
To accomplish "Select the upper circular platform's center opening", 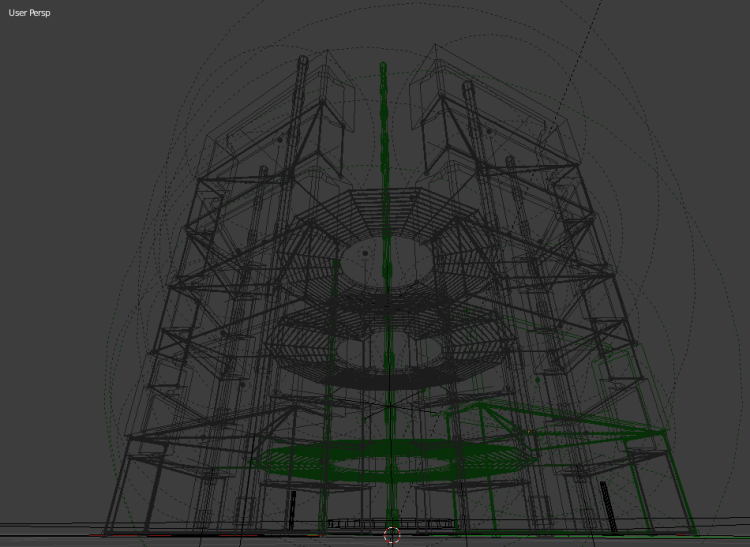I will 385,262.
